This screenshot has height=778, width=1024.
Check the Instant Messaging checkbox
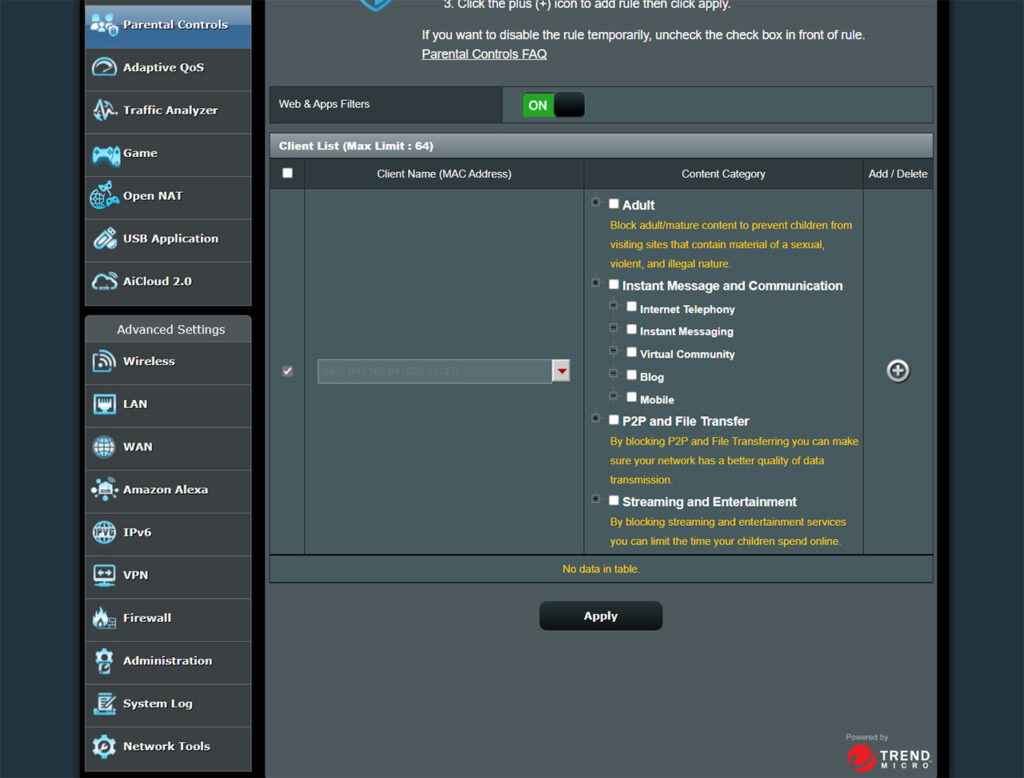632,330
